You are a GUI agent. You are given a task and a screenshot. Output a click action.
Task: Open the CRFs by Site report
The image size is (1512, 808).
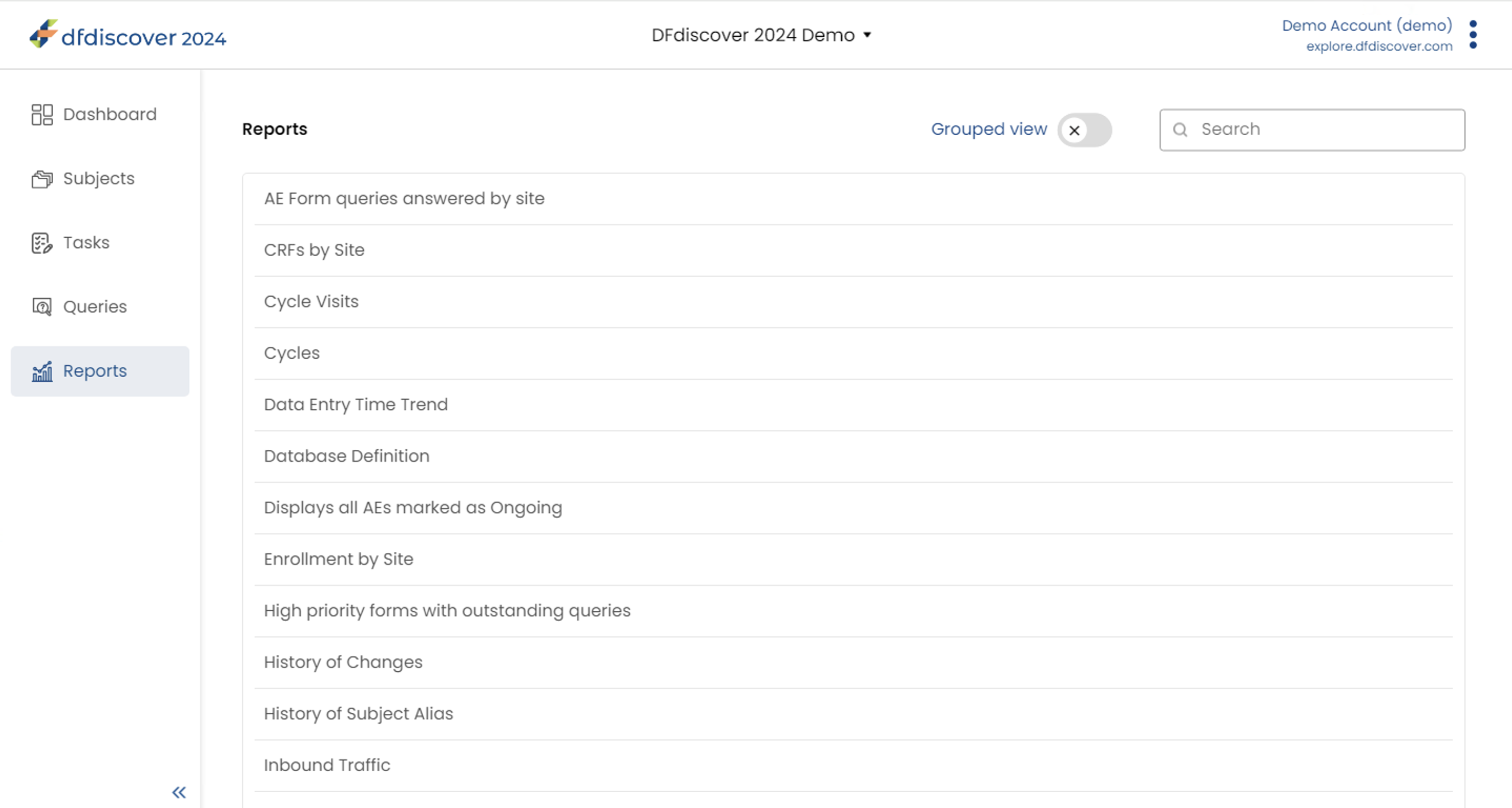(x=853, y=251)
